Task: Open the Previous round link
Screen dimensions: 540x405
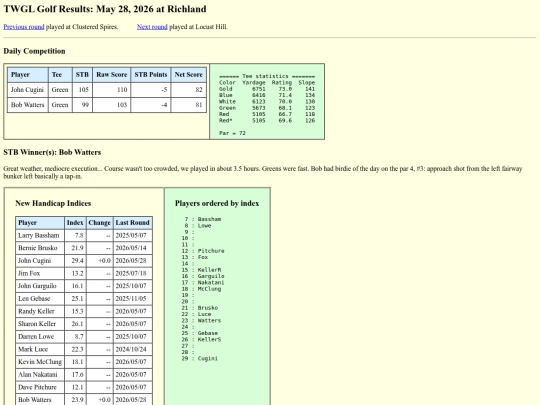Action: click(x=24, y=27)
